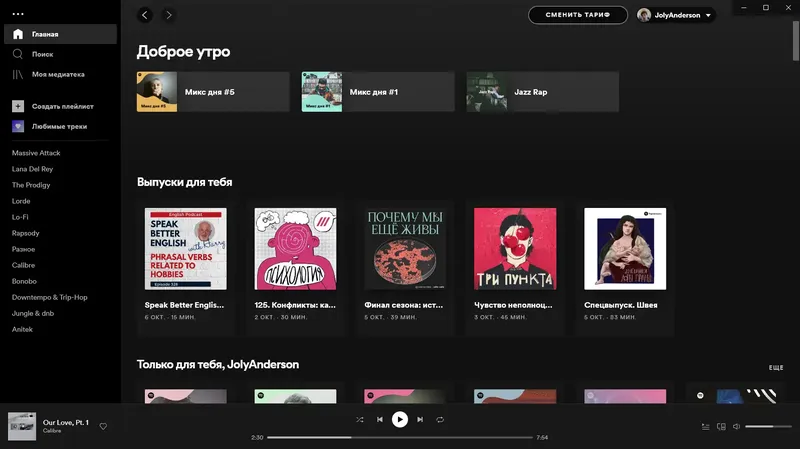The width and height of the screenshot is (800, 449).
Task: Mute the volume with speaker icon
Action: (736, 427)
